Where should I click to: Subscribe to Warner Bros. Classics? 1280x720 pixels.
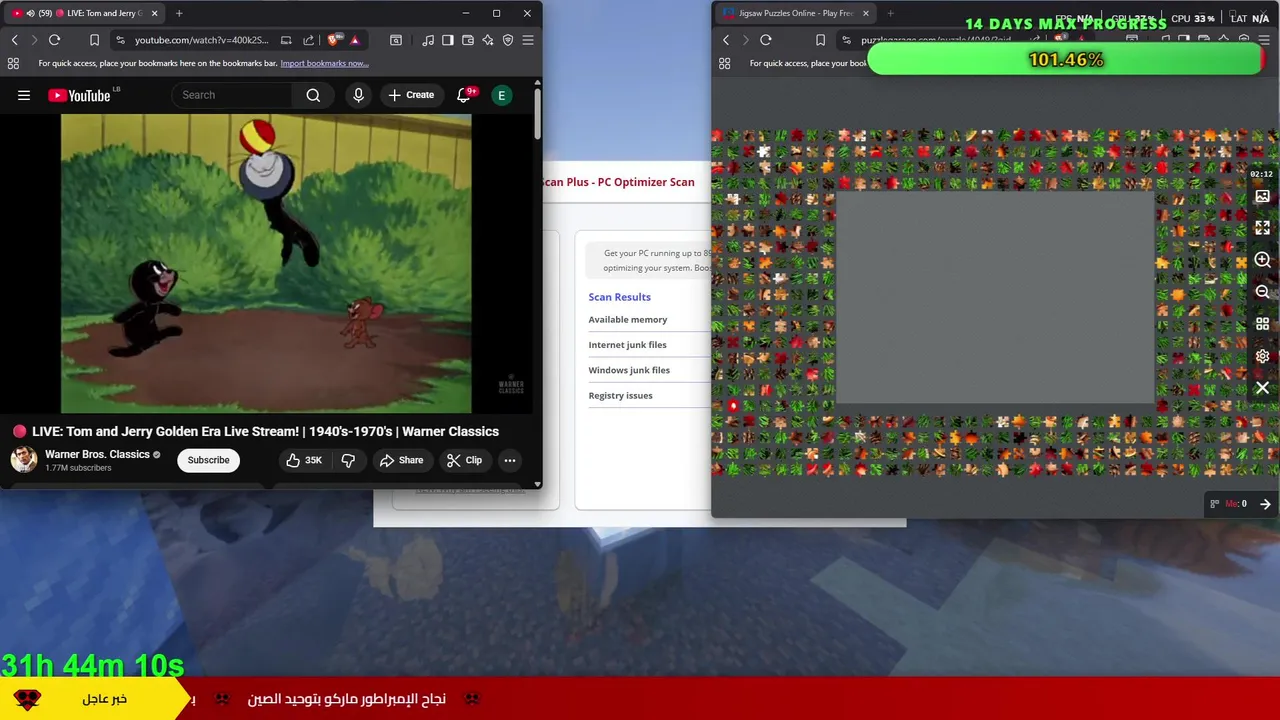[208, 460]
